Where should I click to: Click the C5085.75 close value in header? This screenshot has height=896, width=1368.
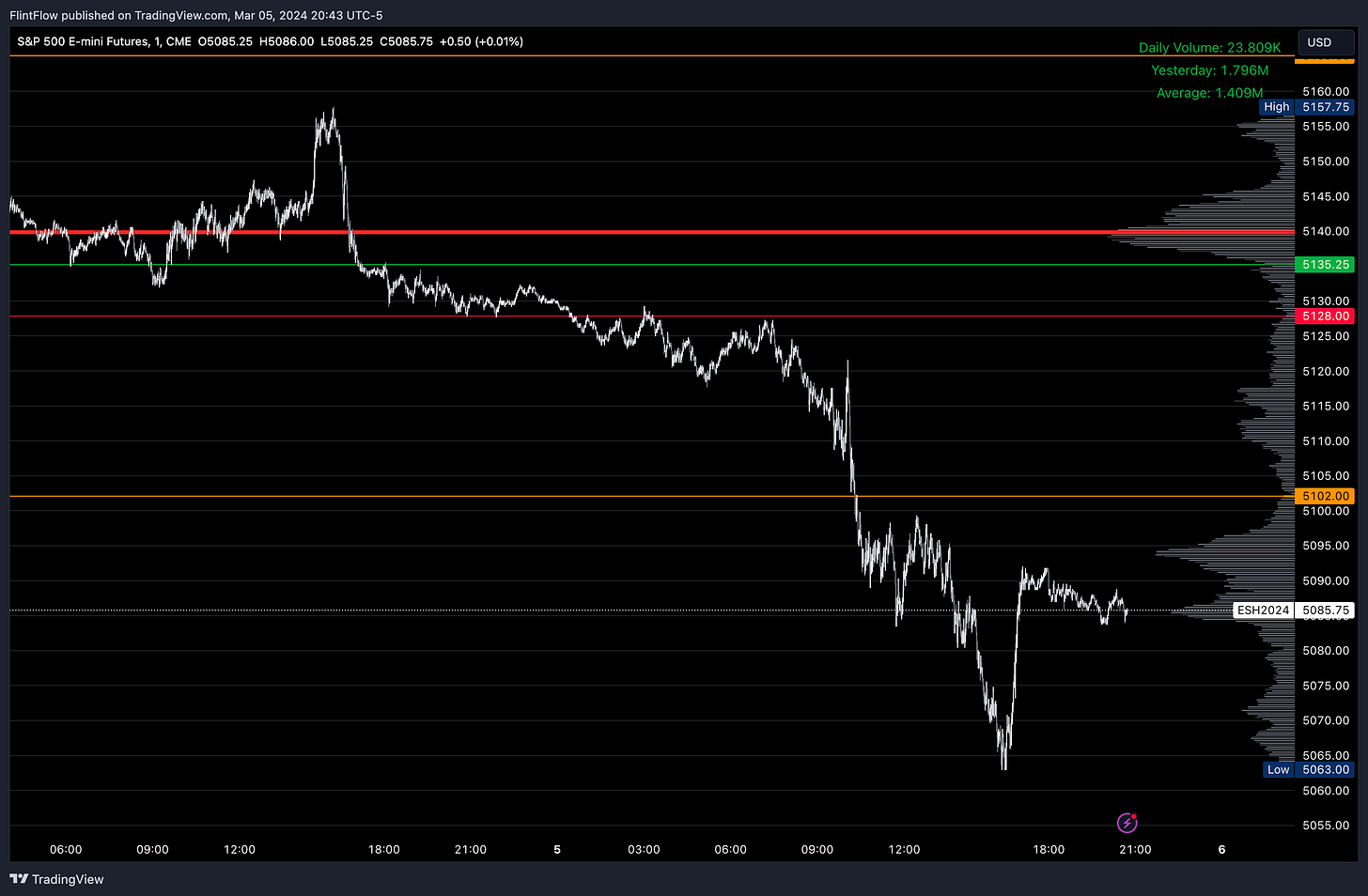coord(406,41)
